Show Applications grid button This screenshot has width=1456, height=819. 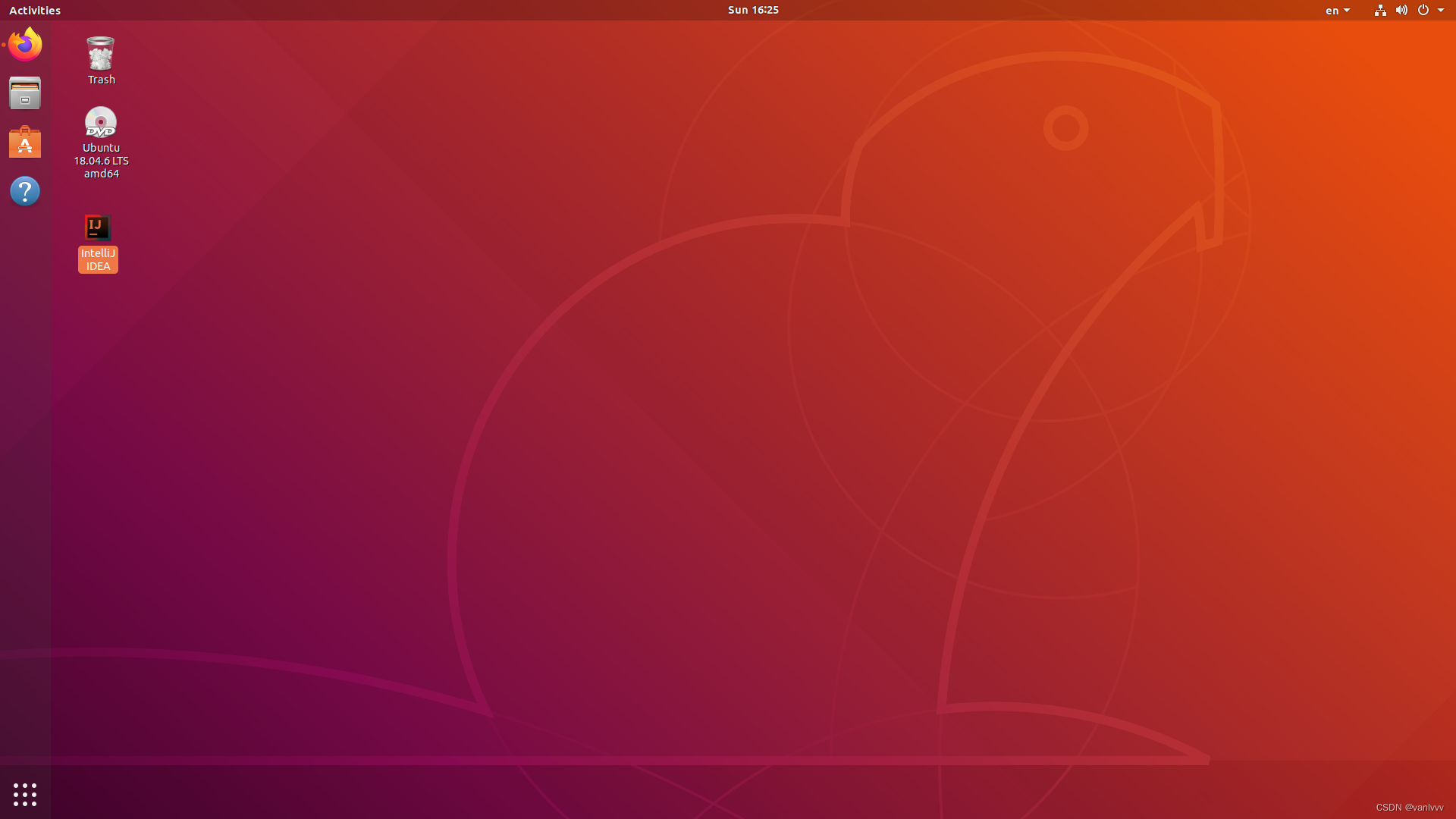25,794
